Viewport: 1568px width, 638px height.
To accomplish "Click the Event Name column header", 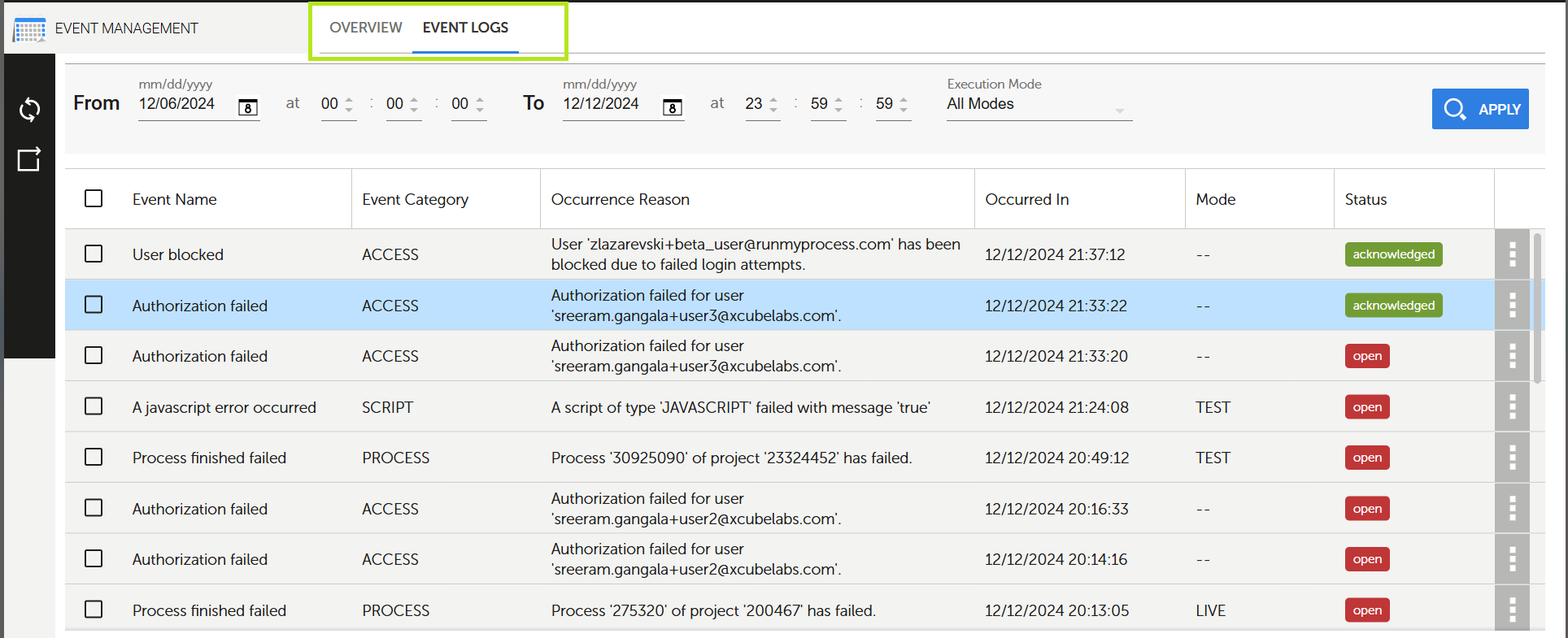I will point(174,199).
